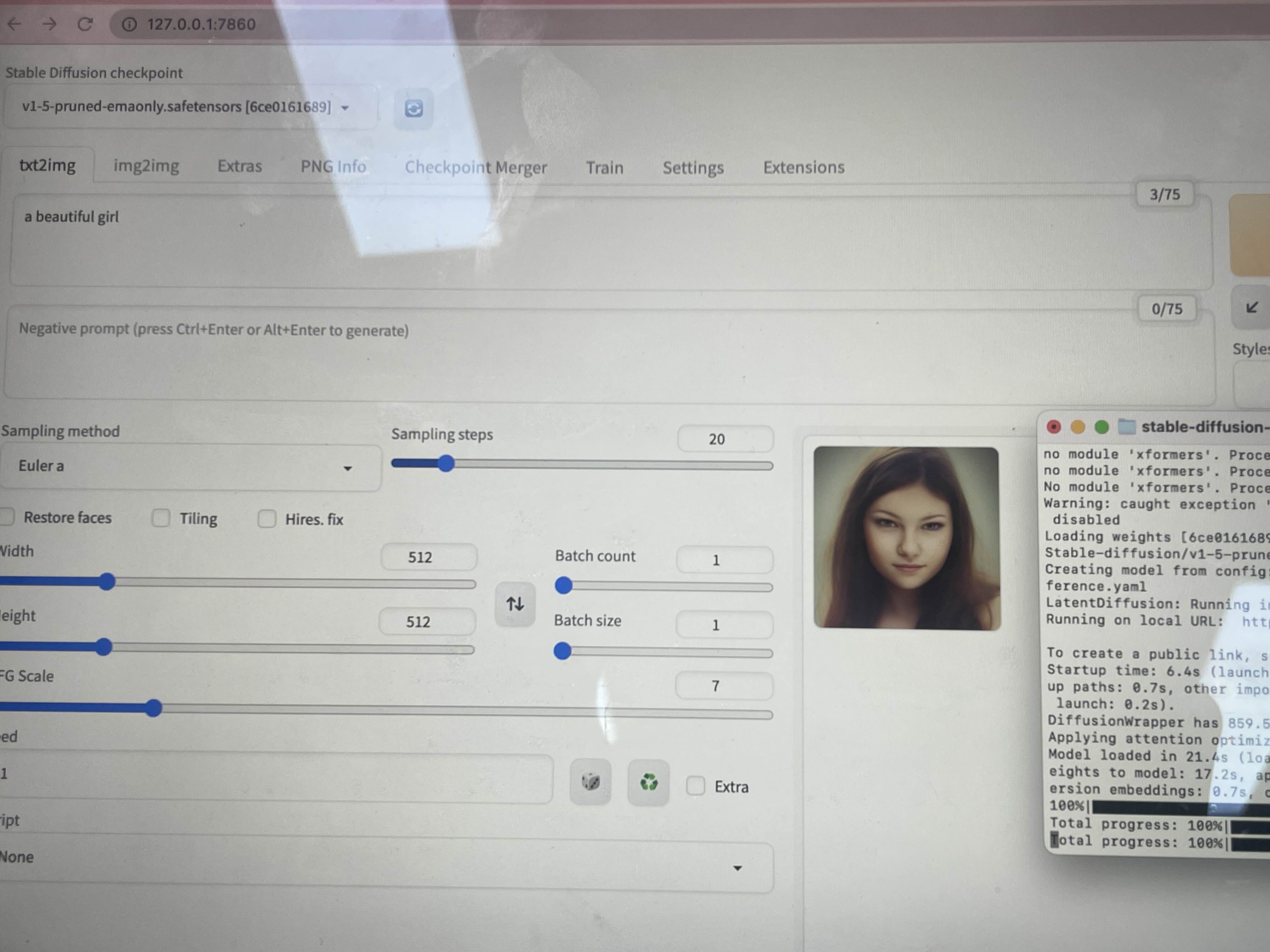
Task: Click the refresh checkpoint list icon
Action: pos(413,109)
